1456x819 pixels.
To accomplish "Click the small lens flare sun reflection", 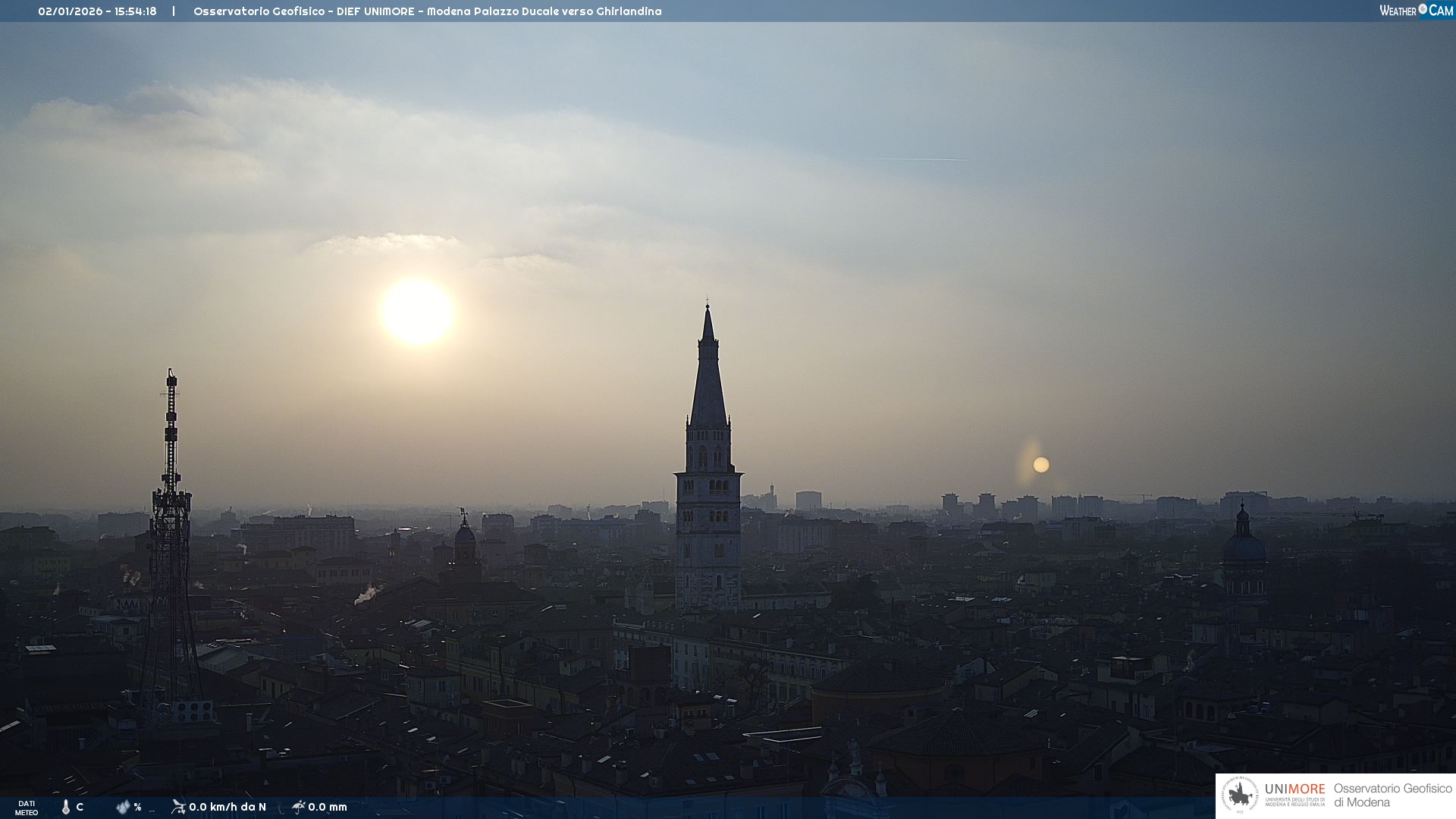I will [x=1041, y=465].
